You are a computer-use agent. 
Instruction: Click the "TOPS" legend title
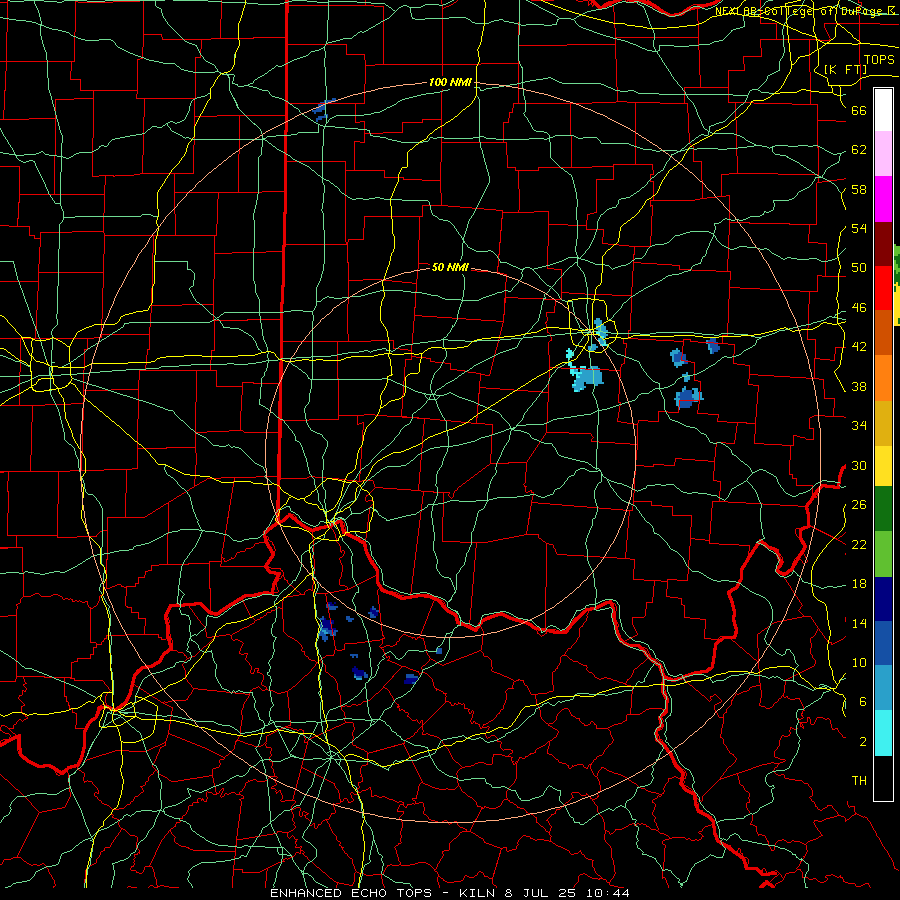[879, 59]
